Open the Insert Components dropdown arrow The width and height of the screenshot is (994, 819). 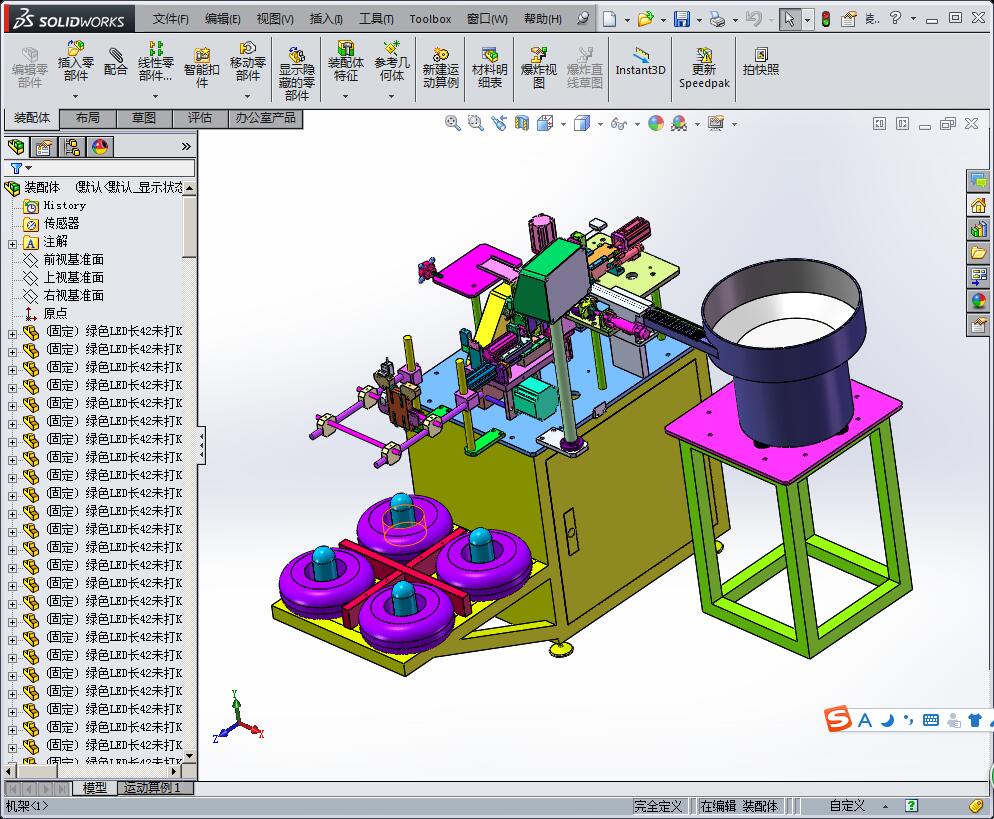[75, 96]
